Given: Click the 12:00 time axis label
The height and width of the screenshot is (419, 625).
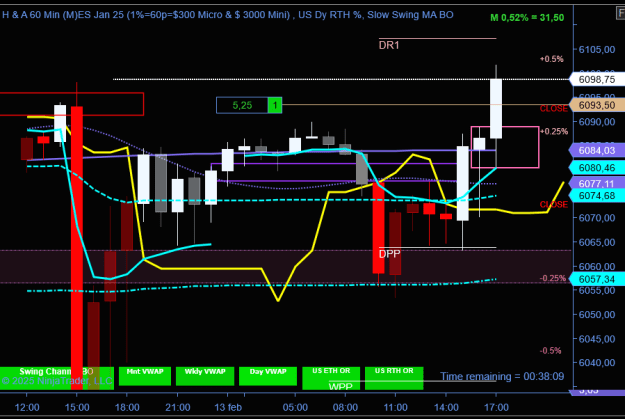Looking at the screenshot, I should point(27,407).
